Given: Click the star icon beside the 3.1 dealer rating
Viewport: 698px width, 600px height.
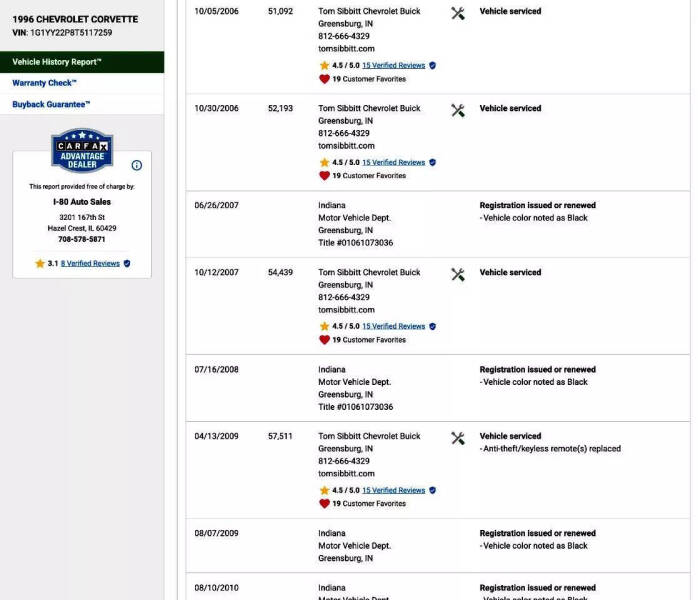Looking at the screenshot, I should (40, 264).
